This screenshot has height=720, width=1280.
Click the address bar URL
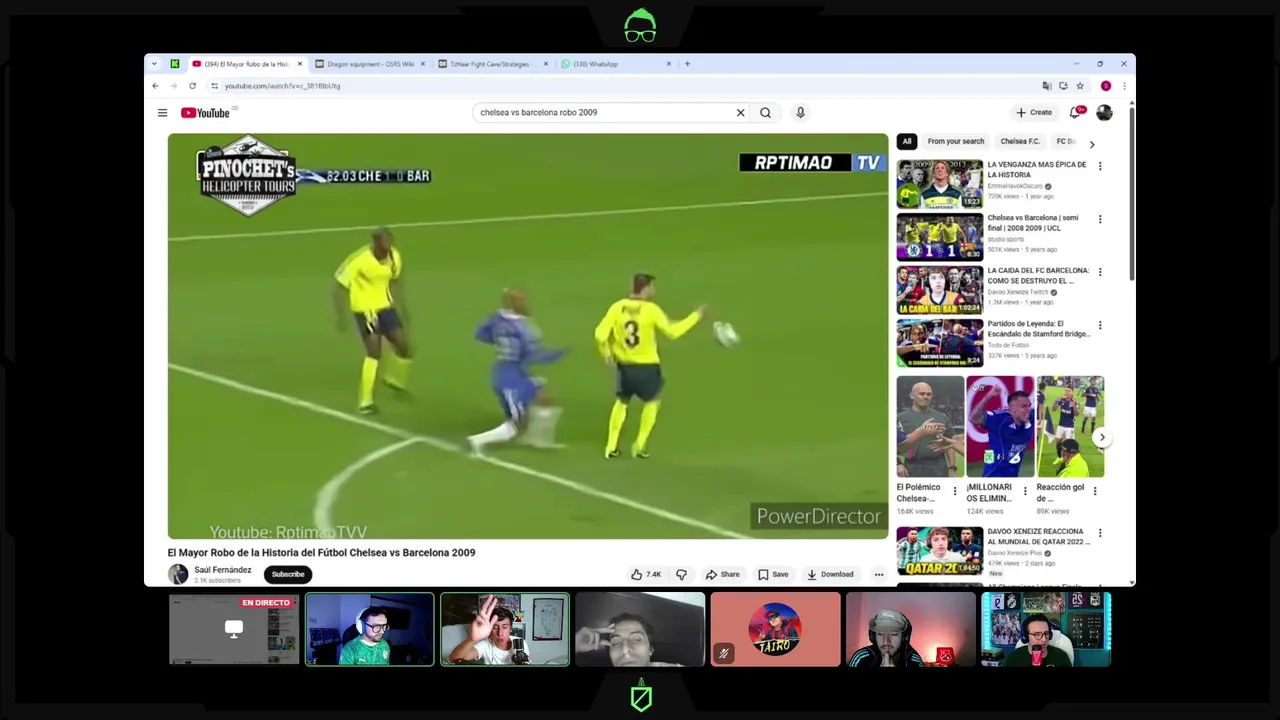click(282, 86)
